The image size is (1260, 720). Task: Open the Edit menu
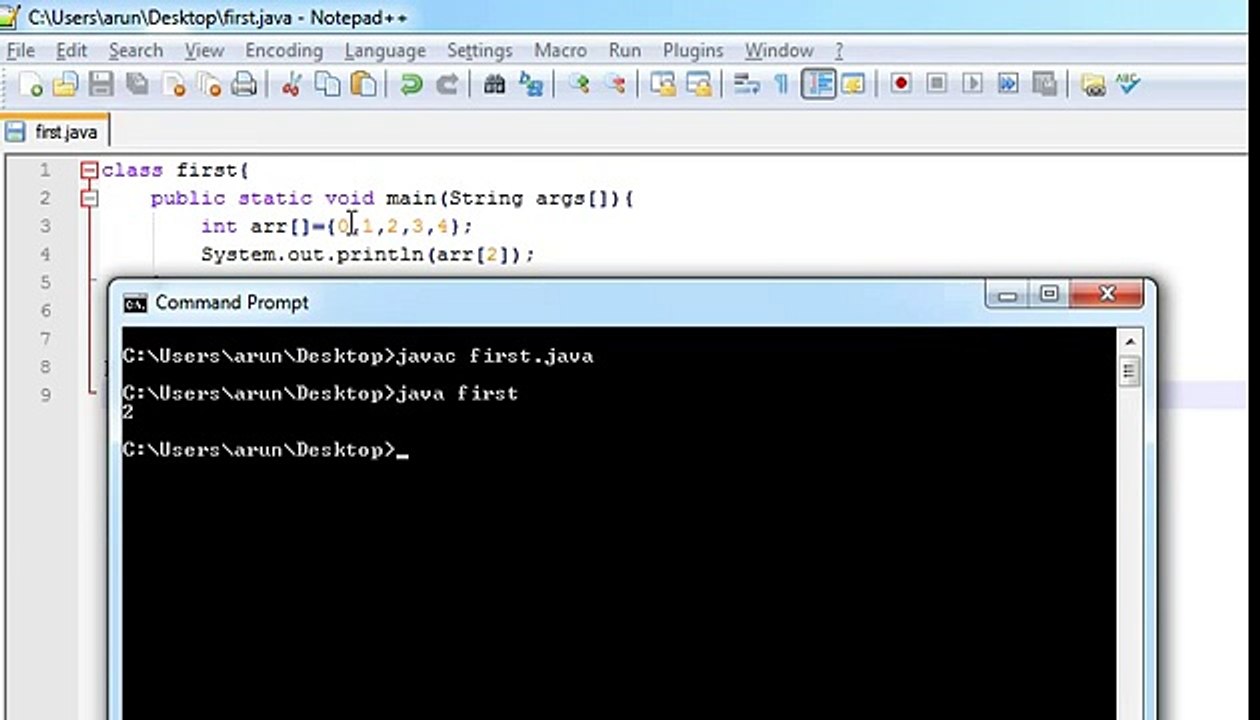(x=71, y=50)
